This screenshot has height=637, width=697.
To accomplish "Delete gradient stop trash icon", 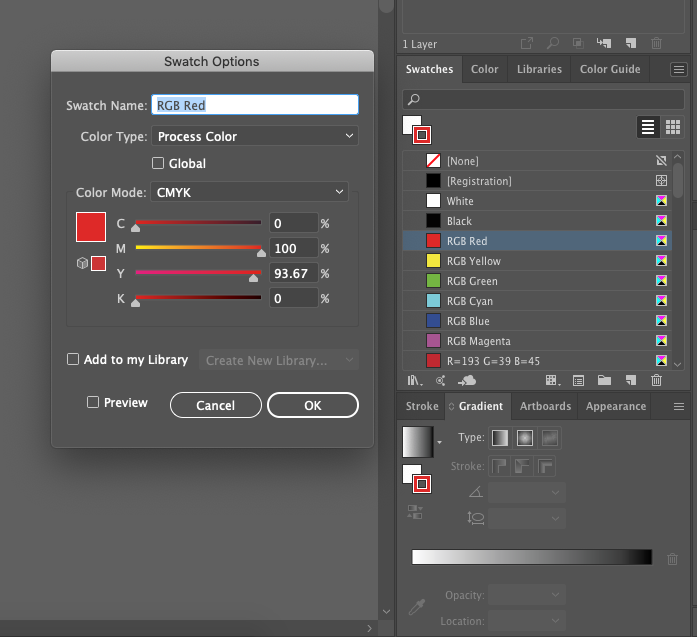I will tap(673, 559).
